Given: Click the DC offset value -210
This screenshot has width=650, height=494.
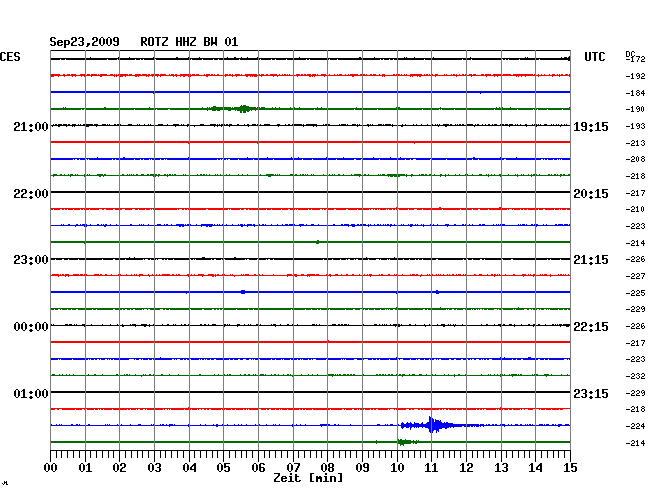Looking at the screenshot, I should (x=635, y=209).
